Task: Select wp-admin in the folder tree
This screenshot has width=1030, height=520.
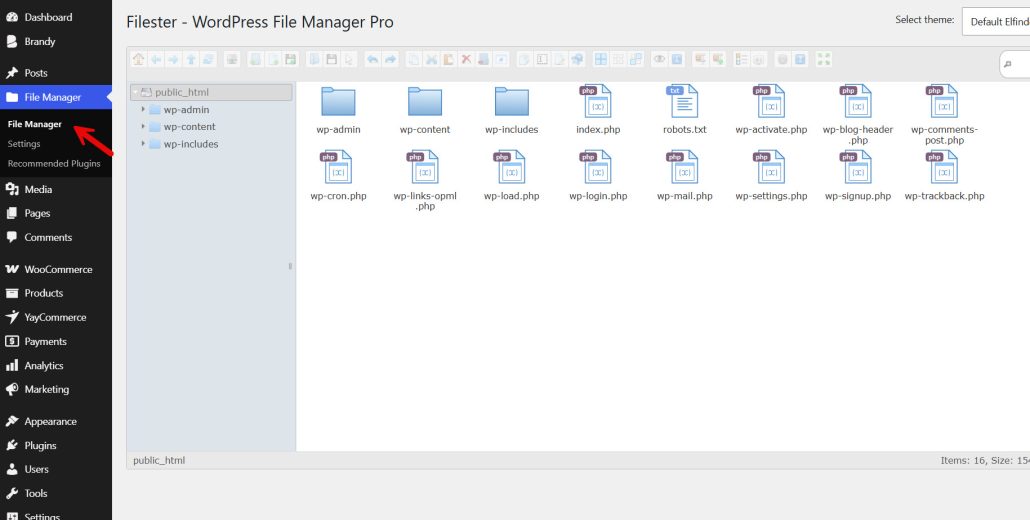Action: pyautogui.click(x=186, y=110)
